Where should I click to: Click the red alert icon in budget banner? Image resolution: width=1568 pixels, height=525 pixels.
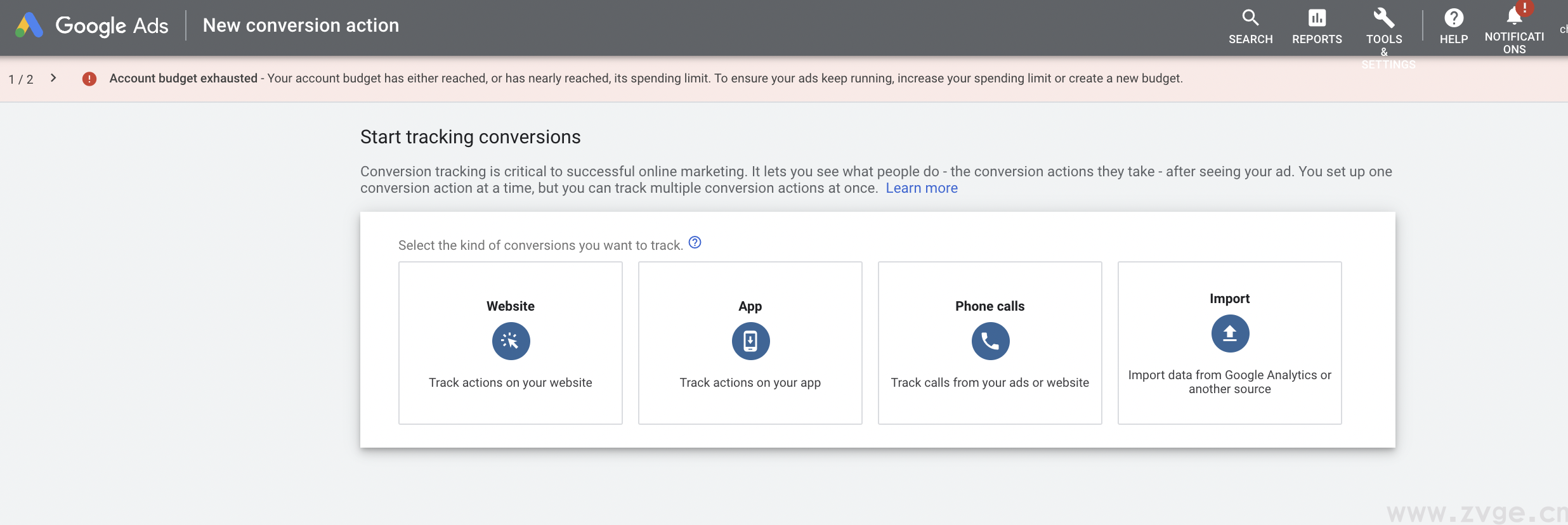(89, 79)
